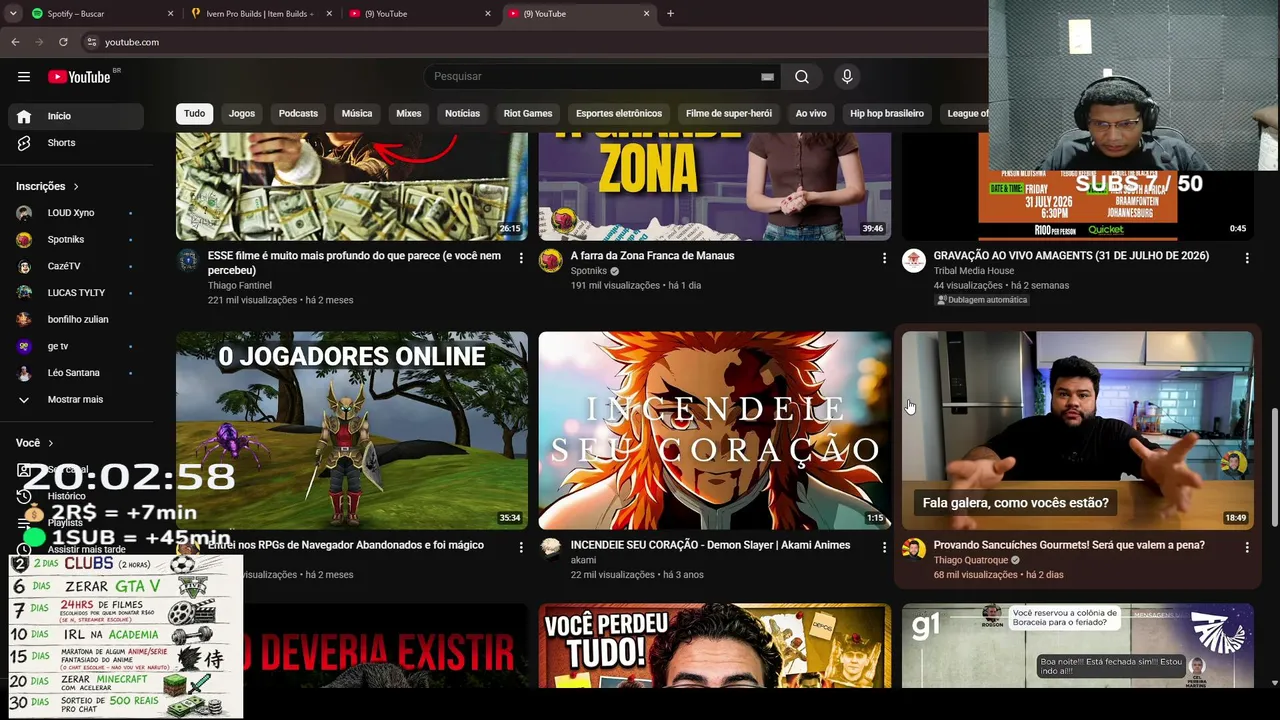The height and width of the screenshot is (720, 1280).
Task: Expand the Inscrições section
Action: tap(47, 186)
